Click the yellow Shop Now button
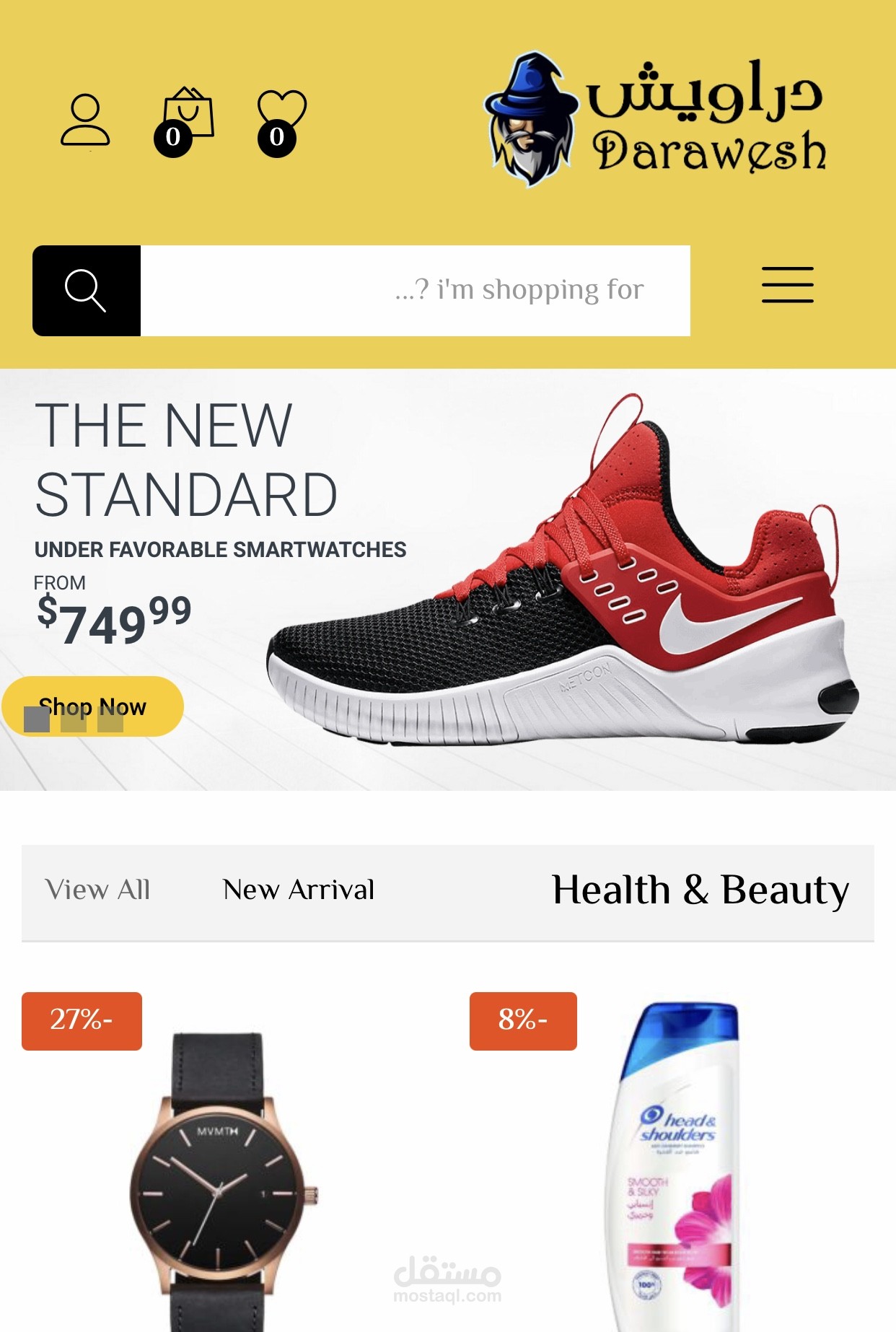Screen dimensions: 896x1332 [x=92, y=706]
